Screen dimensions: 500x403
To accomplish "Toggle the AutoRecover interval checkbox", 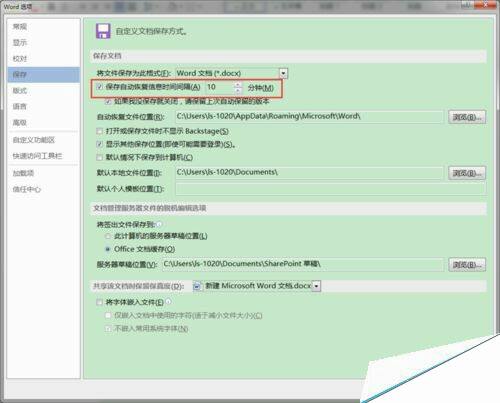I will (x=99, y=87).
